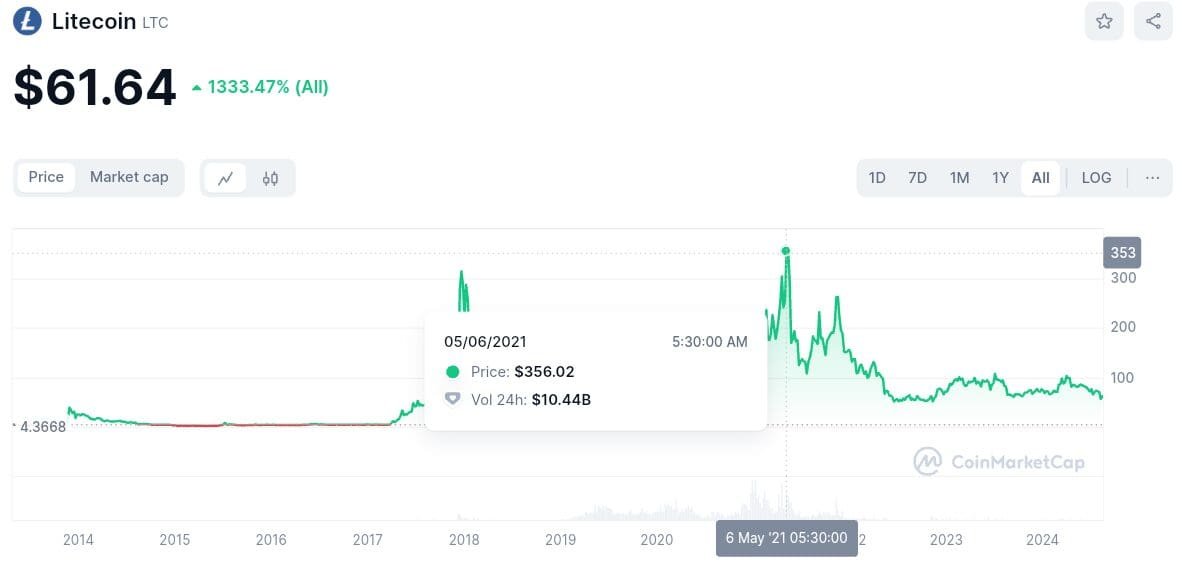
Task: Set time range to 1D
Action: (877, 178)
